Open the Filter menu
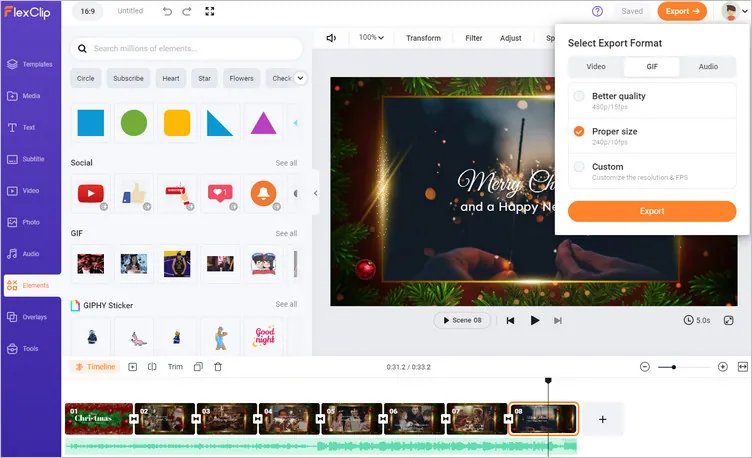752x458 pixels. [x=473, y=38]
